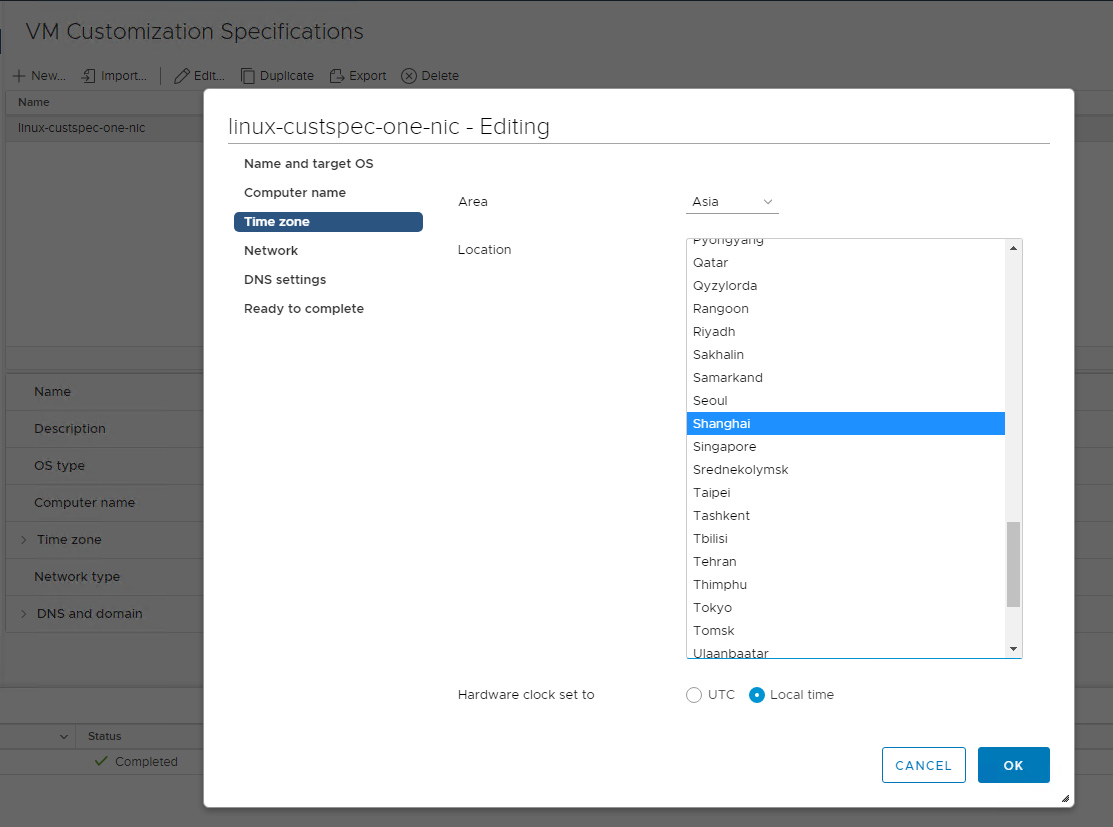The image size is (1113, 827).
Task: Dismiss the dialog using Cancel
Action: [923, 764]
